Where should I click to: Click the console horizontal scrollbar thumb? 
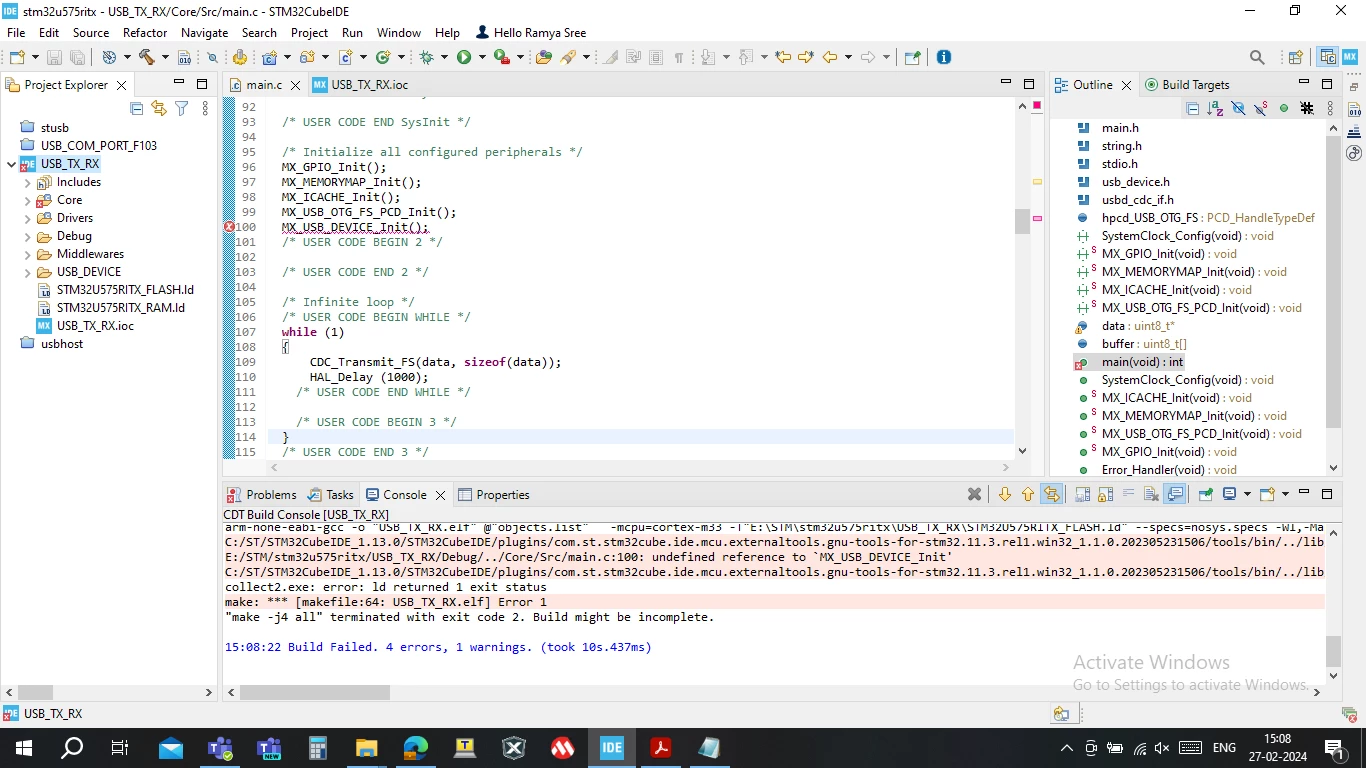(x=315, y=692)
